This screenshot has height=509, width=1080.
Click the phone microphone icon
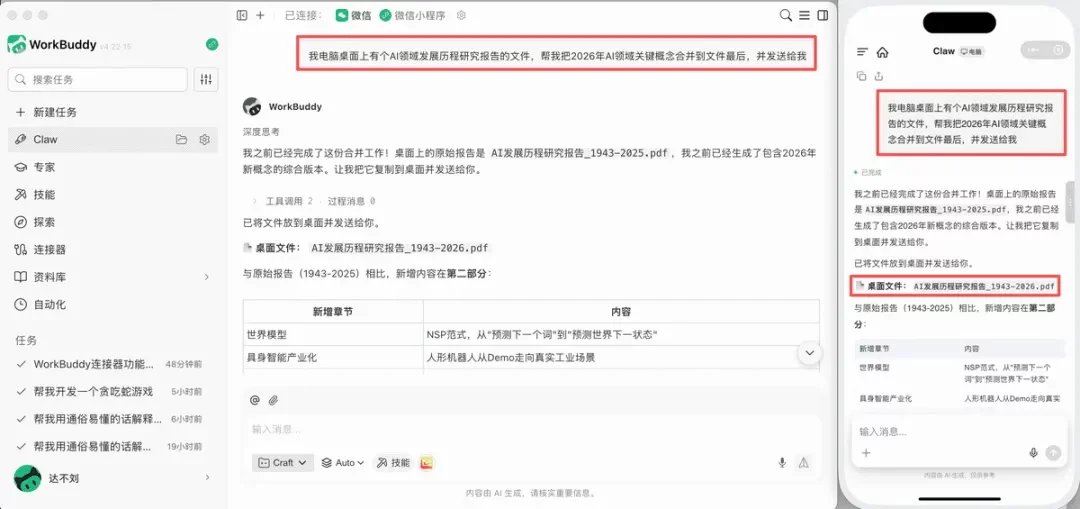pyautogui.click(x=1033, y=453)
